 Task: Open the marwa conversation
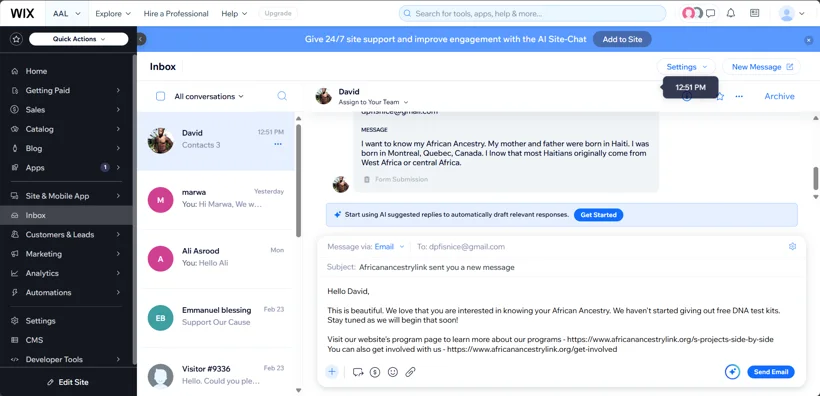click(x=216, y=200)
